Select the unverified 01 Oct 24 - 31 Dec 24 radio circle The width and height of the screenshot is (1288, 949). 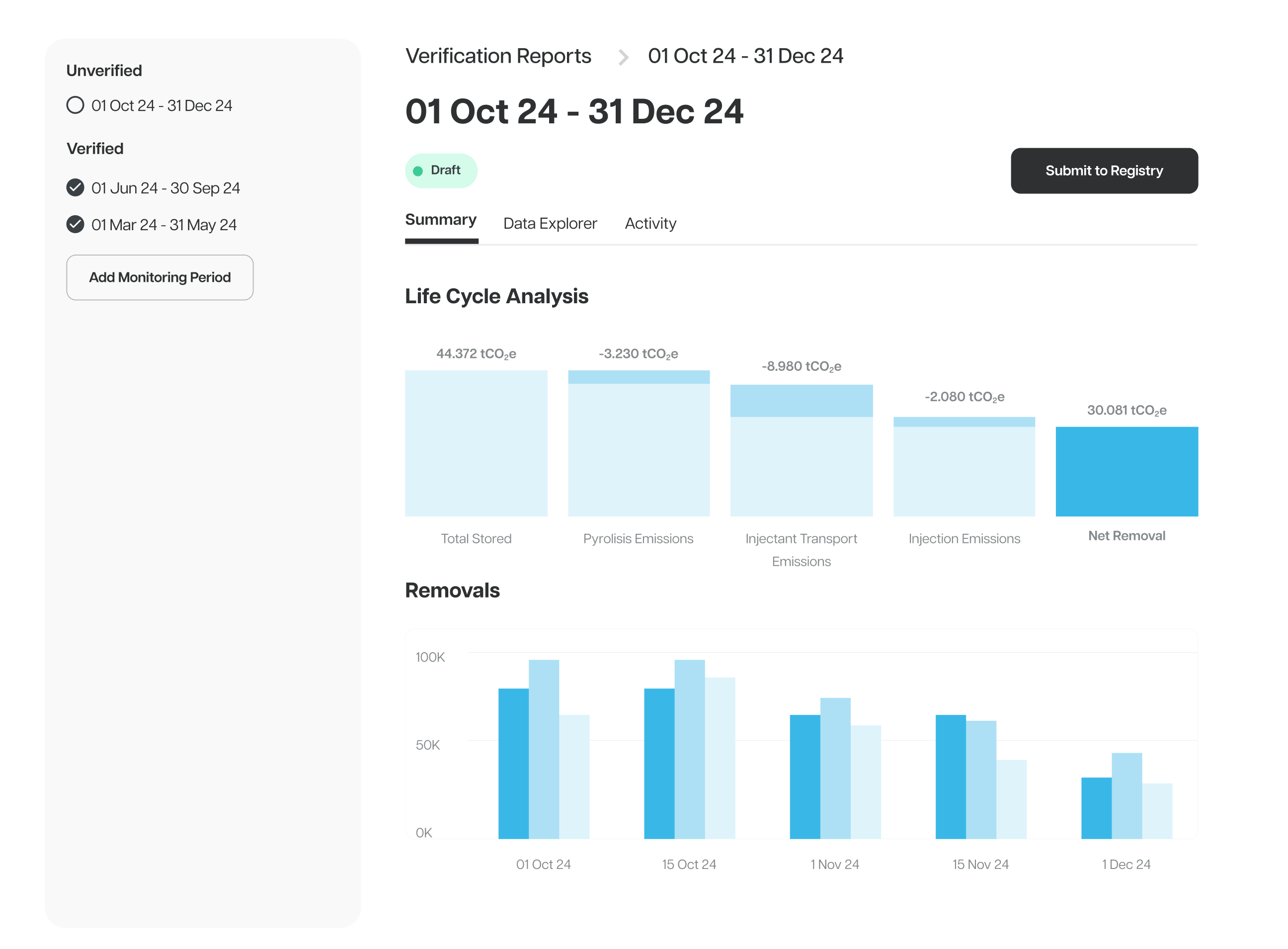(75, 105)
